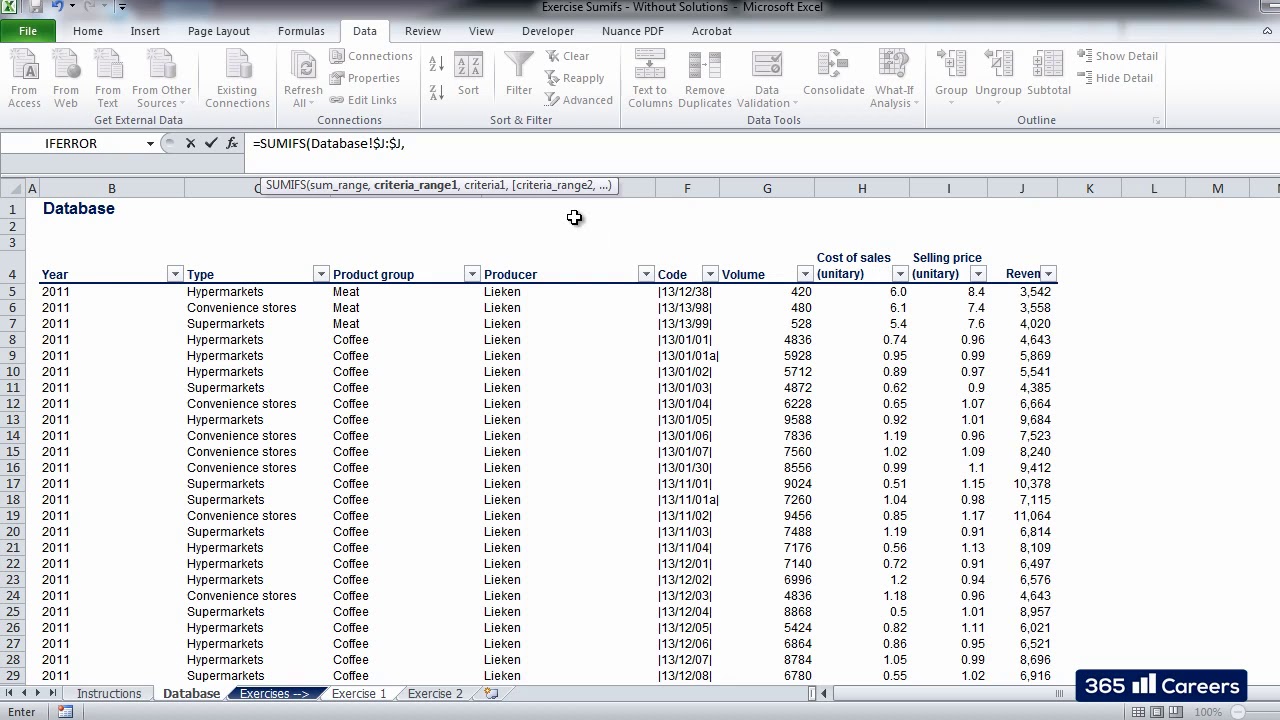This screenshot has width=1280, height=720.
Task: Switch to the Nuance PDF tab
Action: 633,31
